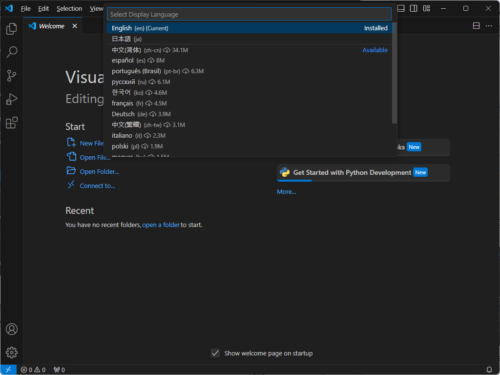The height and width of the screenshot is (375, 500).
Task: Select Japanese (ja) display language
Action: pos(249,39)
